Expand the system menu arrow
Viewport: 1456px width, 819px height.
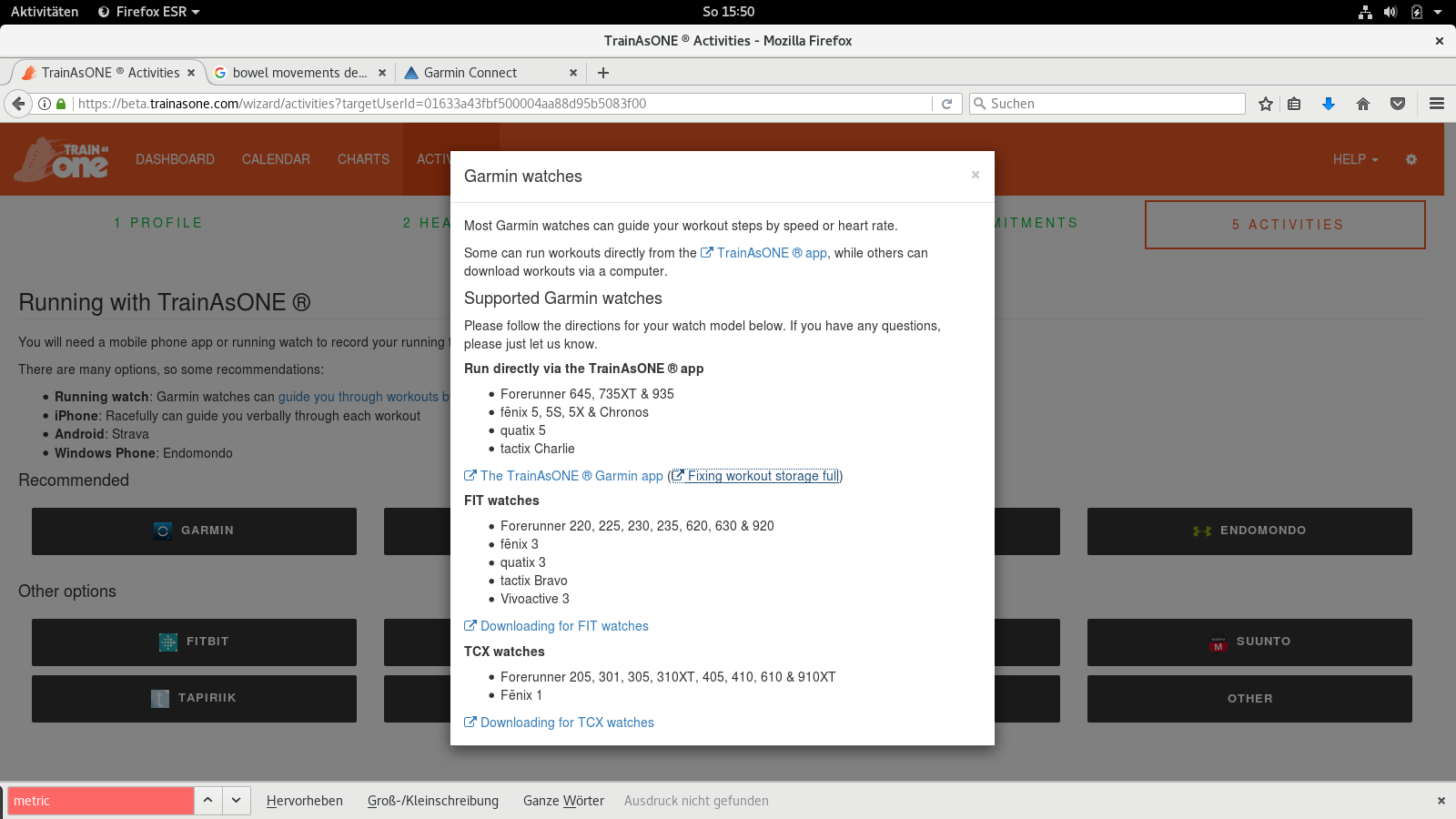pos(1438,12)
